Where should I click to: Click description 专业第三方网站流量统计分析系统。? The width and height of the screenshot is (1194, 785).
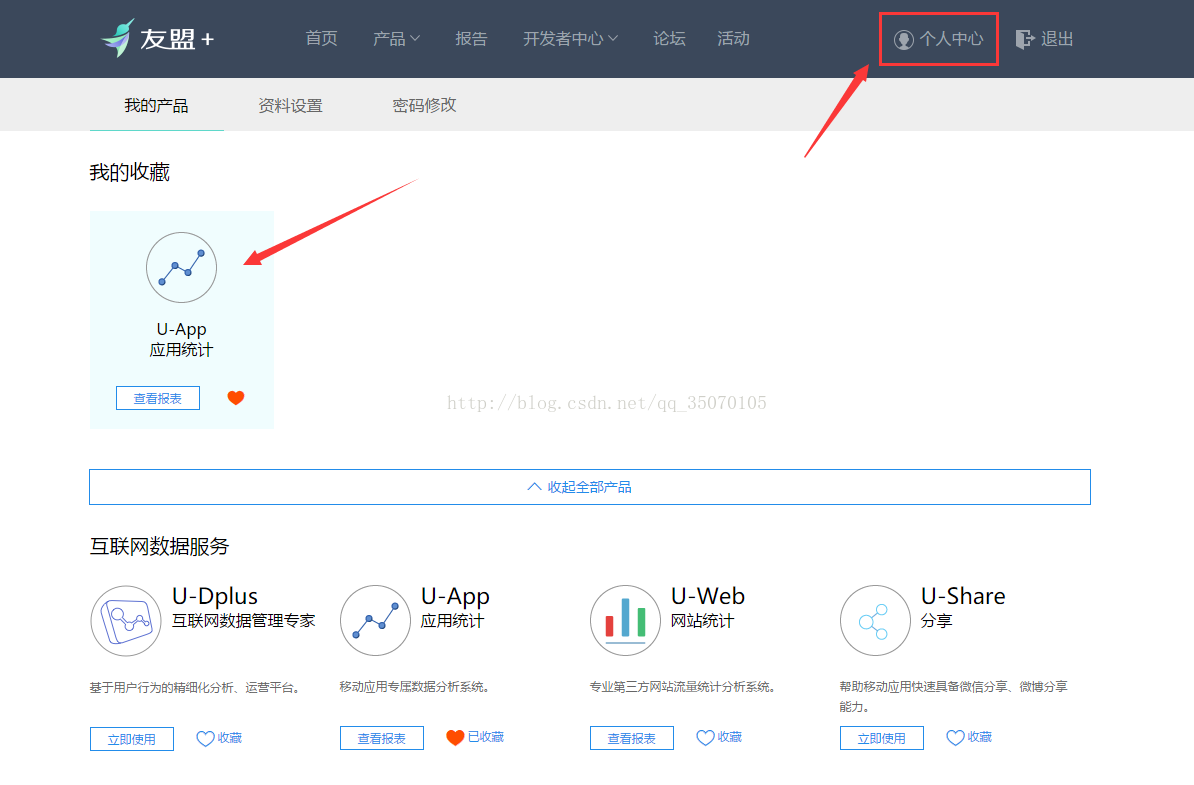click(x=683, y=687)
